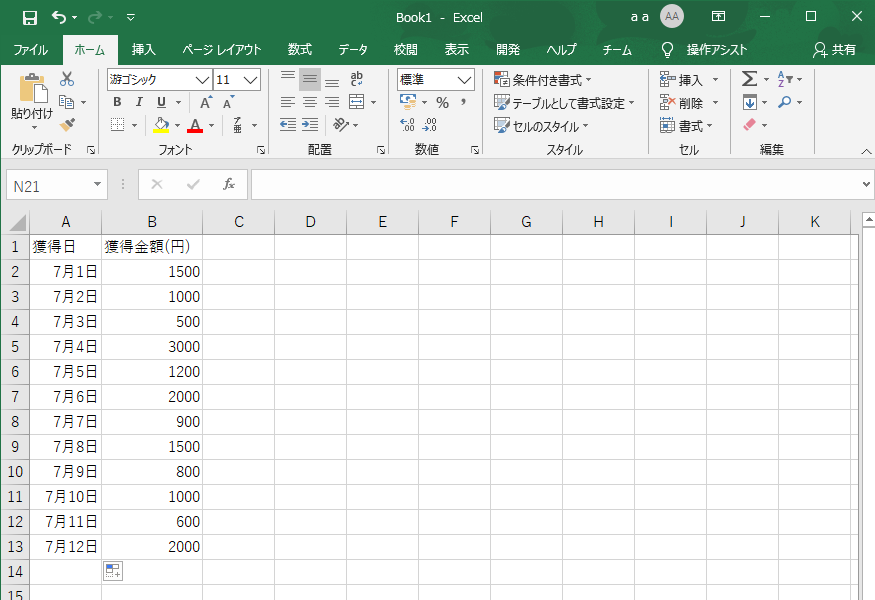Viewport: 875px width, 600px height.
Task: Click the Percent Style icon
Action: point(443,102)
